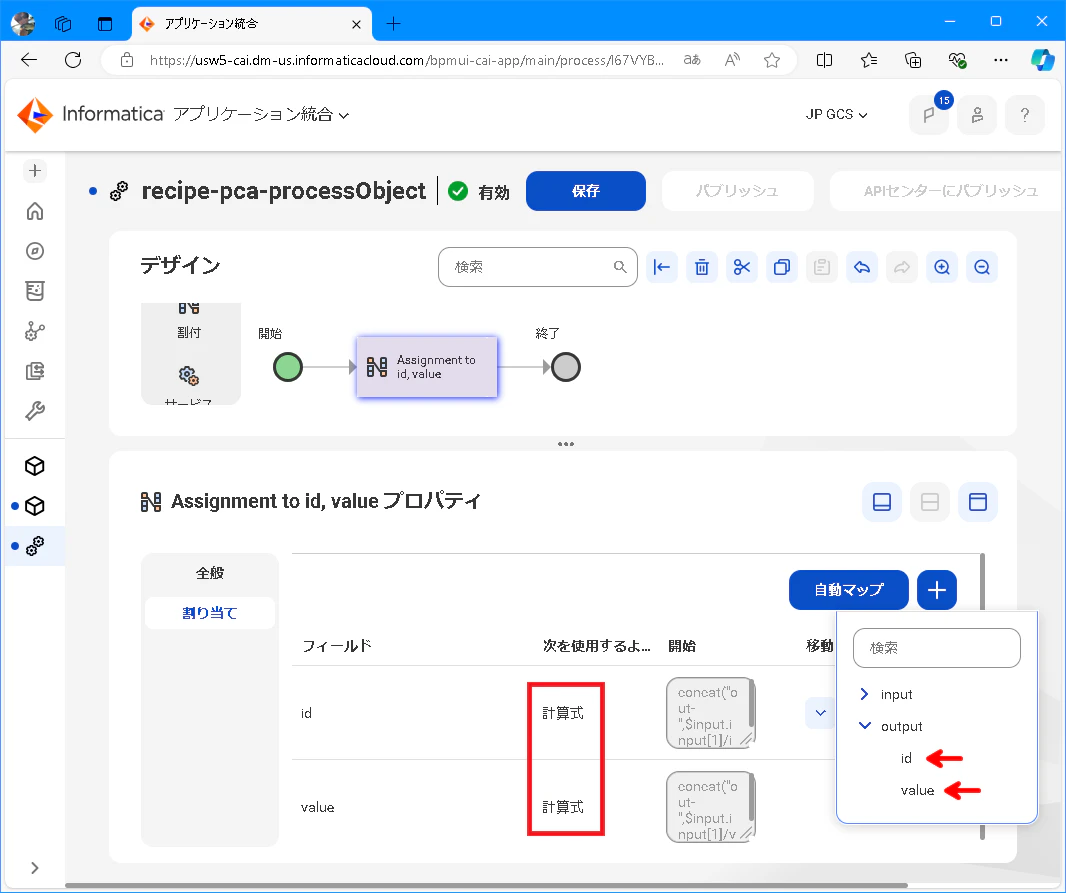Zoom in on the design canvas
Viewport: 1066px width, 893px height.
[x=942, y=267]
